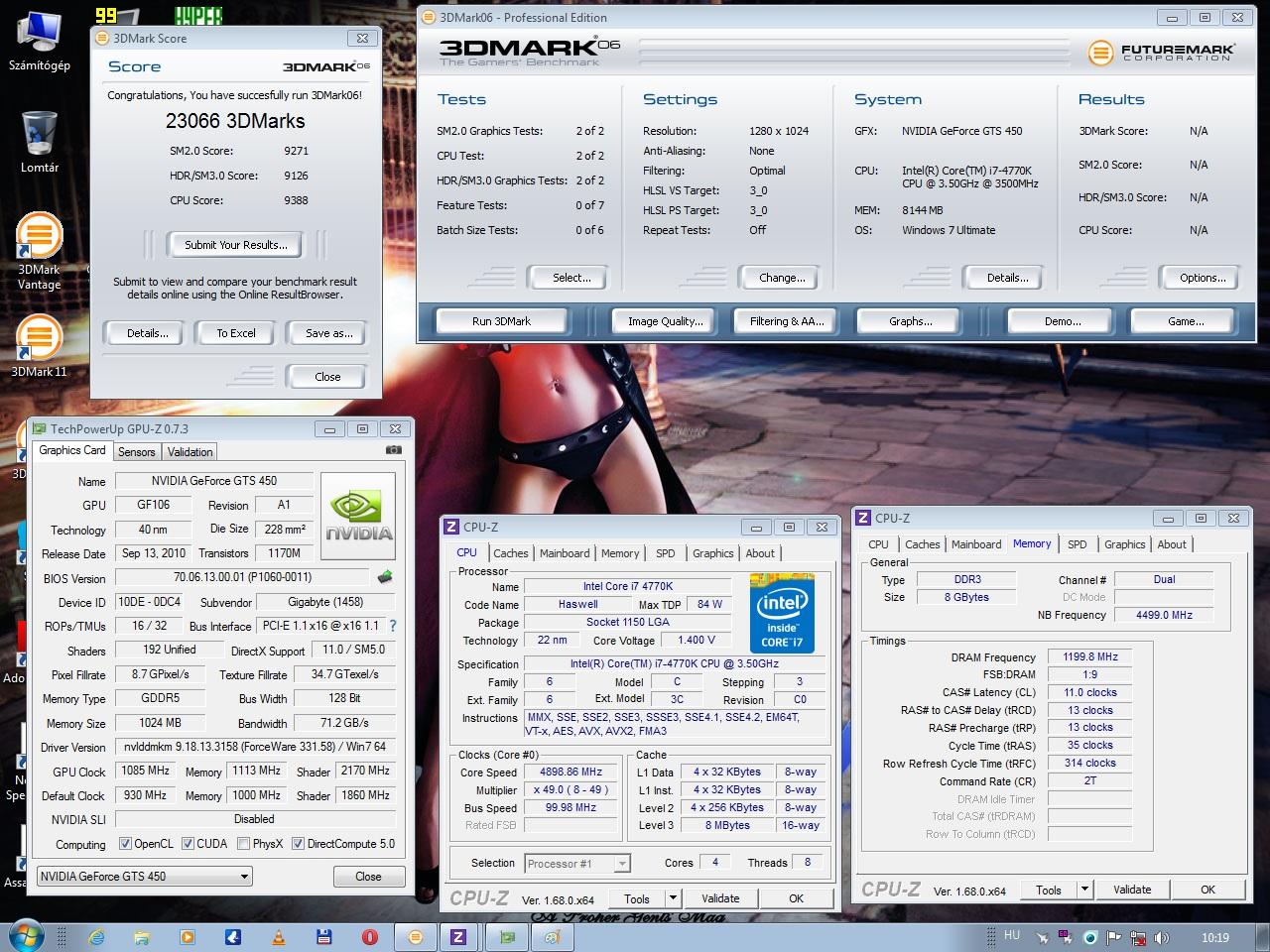
Task: Click Select button under Tests
Action: pyautogui.click(x=571, y=278)
